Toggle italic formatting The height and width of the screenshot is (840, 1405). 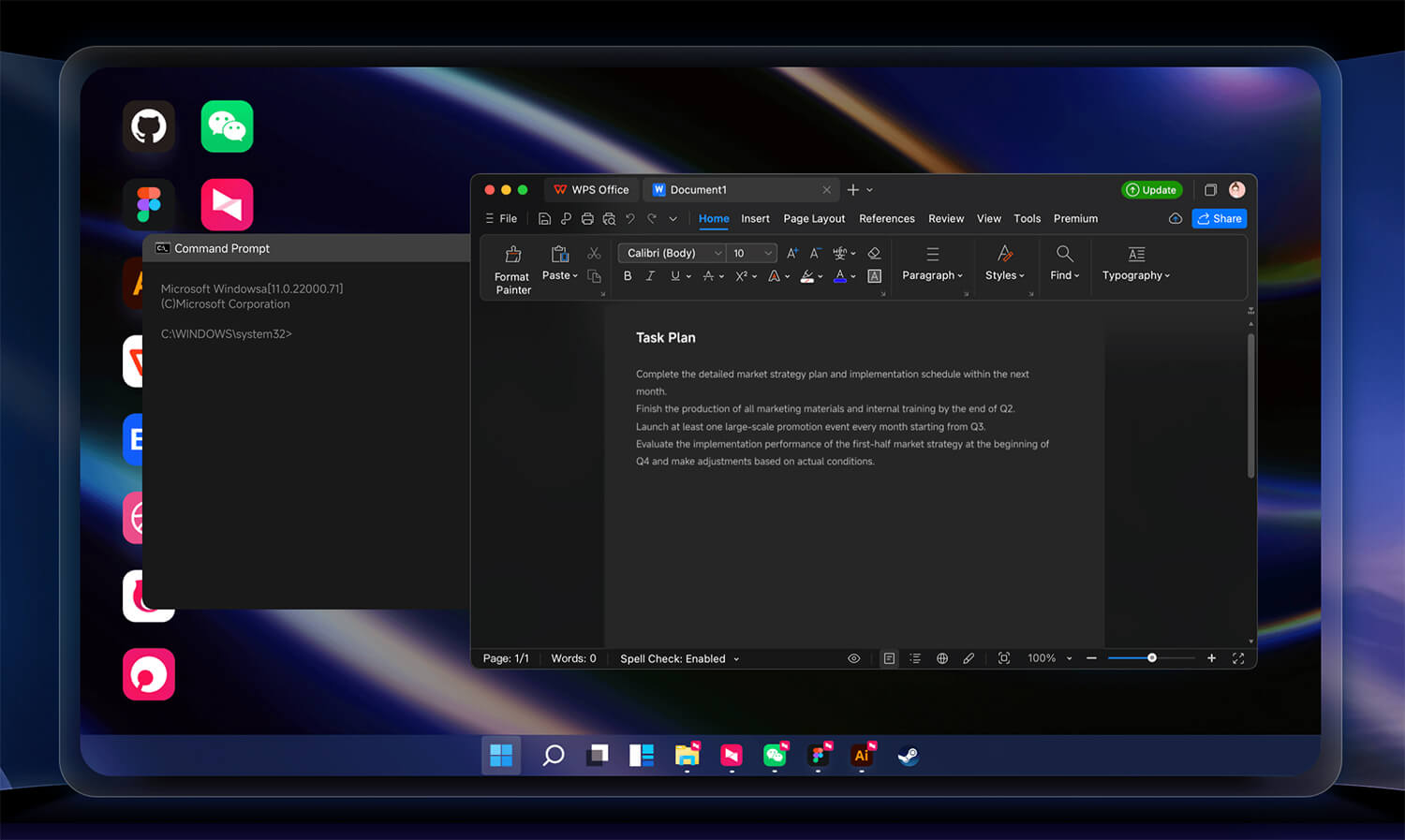650,276
